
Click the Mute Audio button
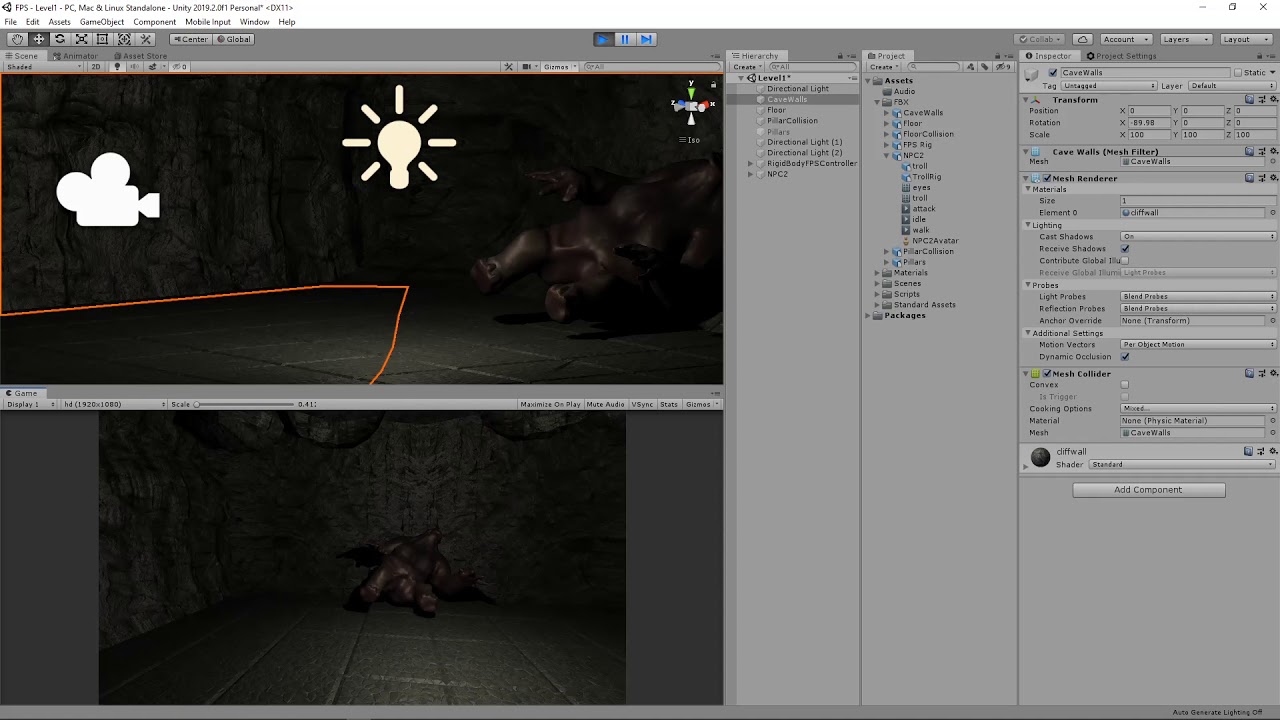[606, 404]
